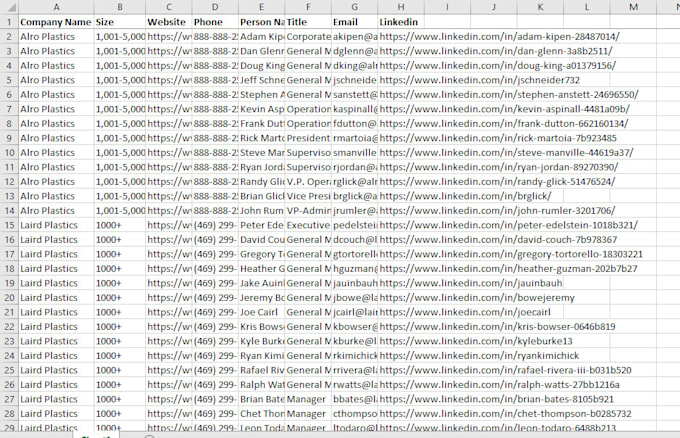Open frank-dutton-662160134 LinkedIn link
Image resolution: width=680 pixels, height=438 pixels.
tap(503, 124)
